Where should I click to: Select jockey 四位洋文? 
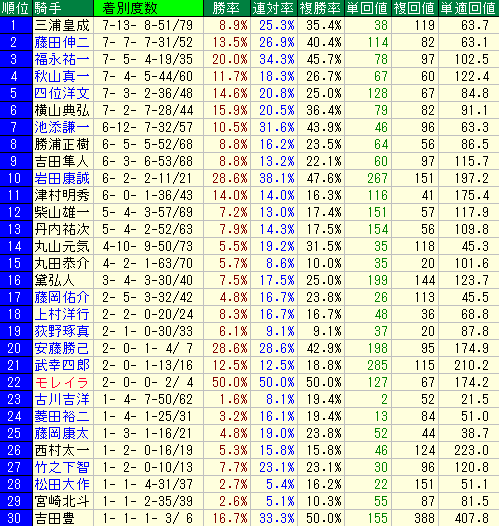coord(62,94)
